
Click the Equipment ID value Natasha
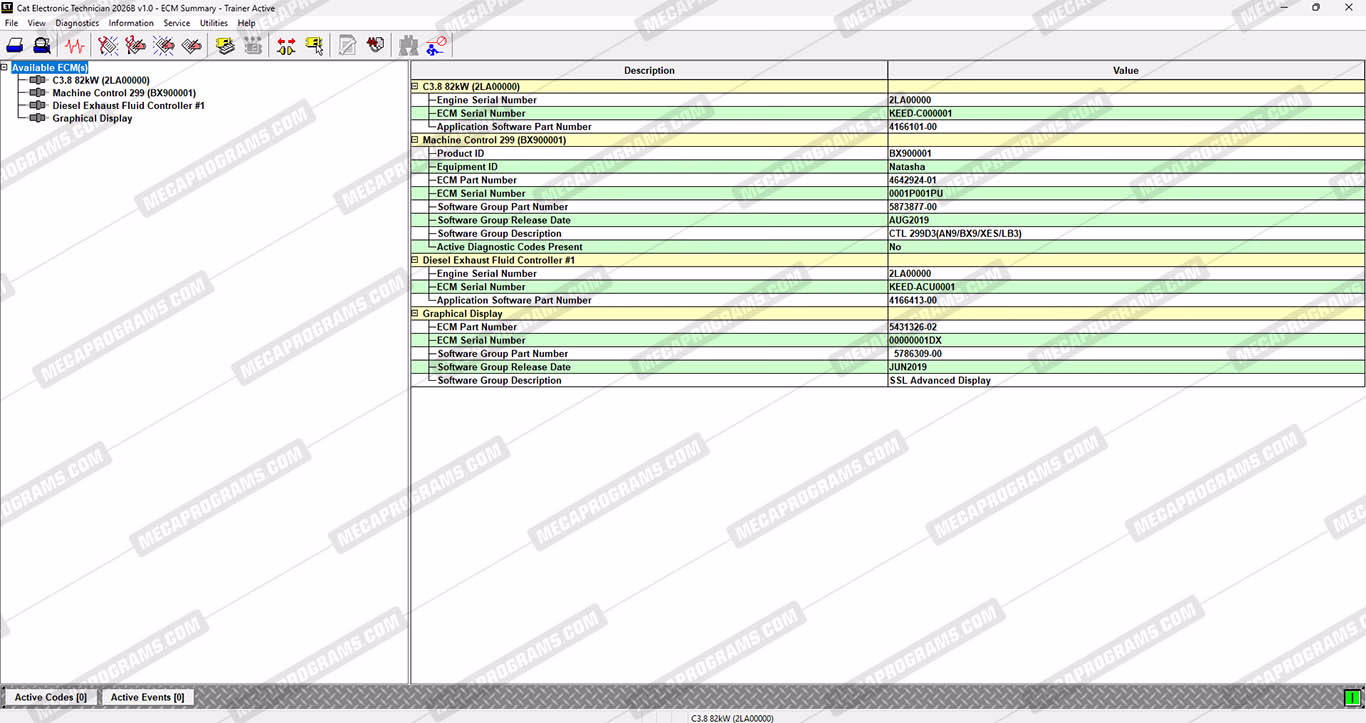pos(907,167)
